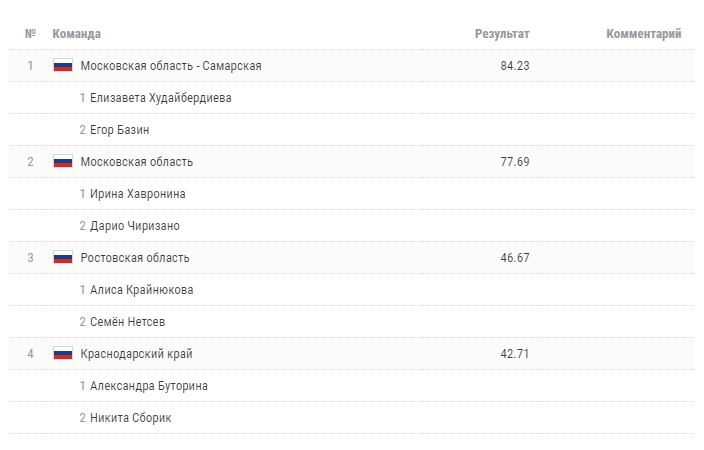Open team Московская область - Самарская
The width and height of the screenshot is (704, 450).
171,66
